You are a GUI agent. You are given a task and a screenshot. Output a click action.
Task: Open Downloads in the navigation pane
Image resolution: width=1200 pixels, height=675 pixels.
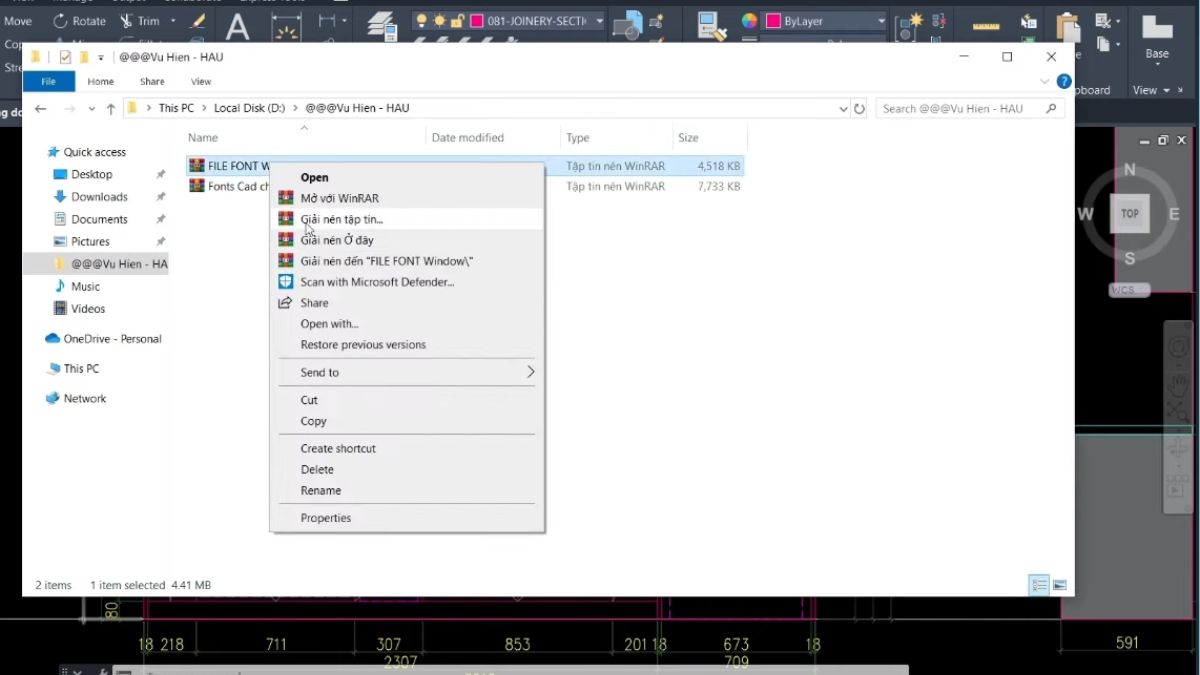(x=99, y=197)
